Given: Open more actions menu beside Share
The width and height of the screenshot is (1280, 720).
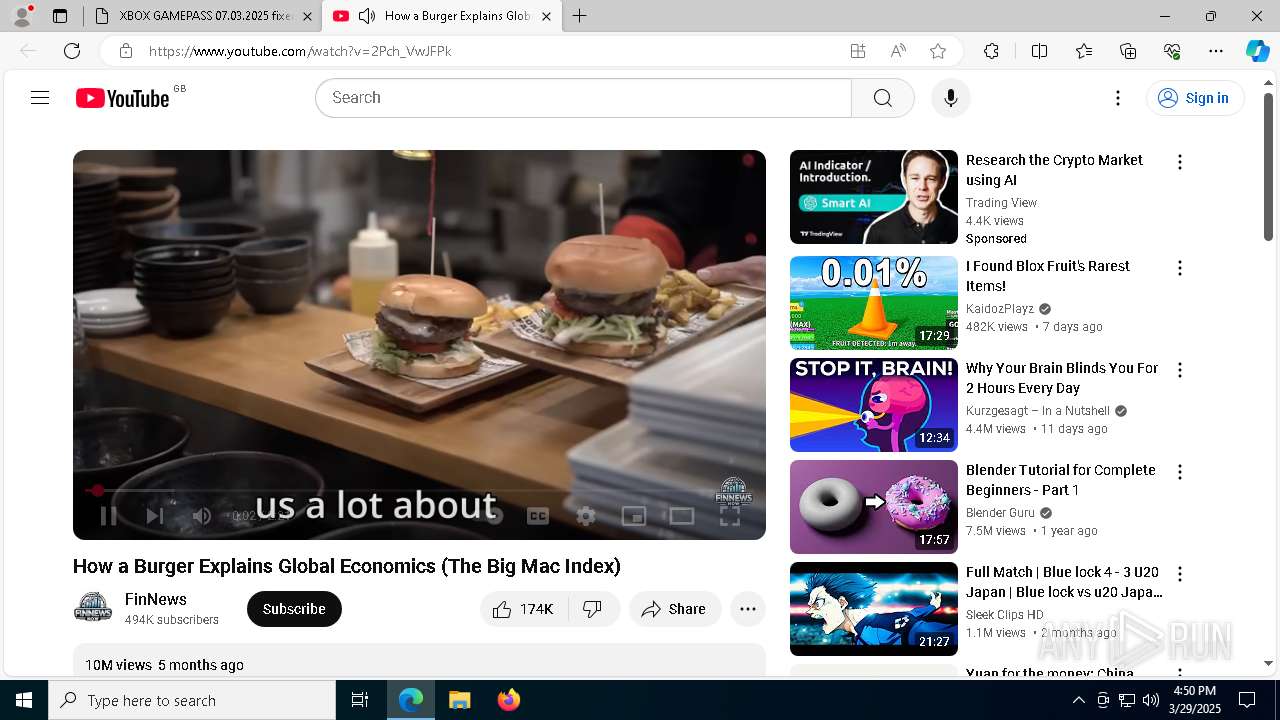Looking at the screenshot, I should tap(748, 609).
